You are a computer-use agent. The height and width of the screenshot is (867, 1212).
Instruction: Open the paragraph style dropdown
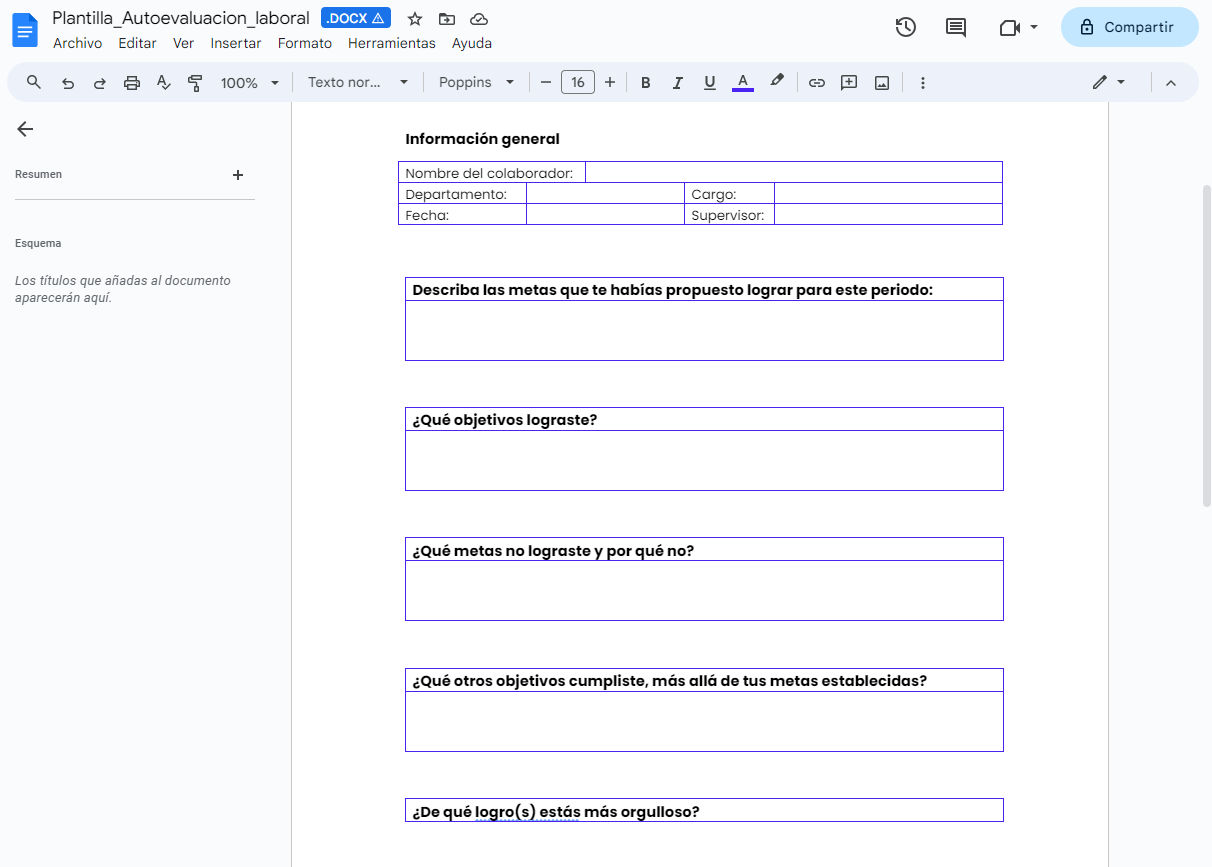(x=358, y=83)
